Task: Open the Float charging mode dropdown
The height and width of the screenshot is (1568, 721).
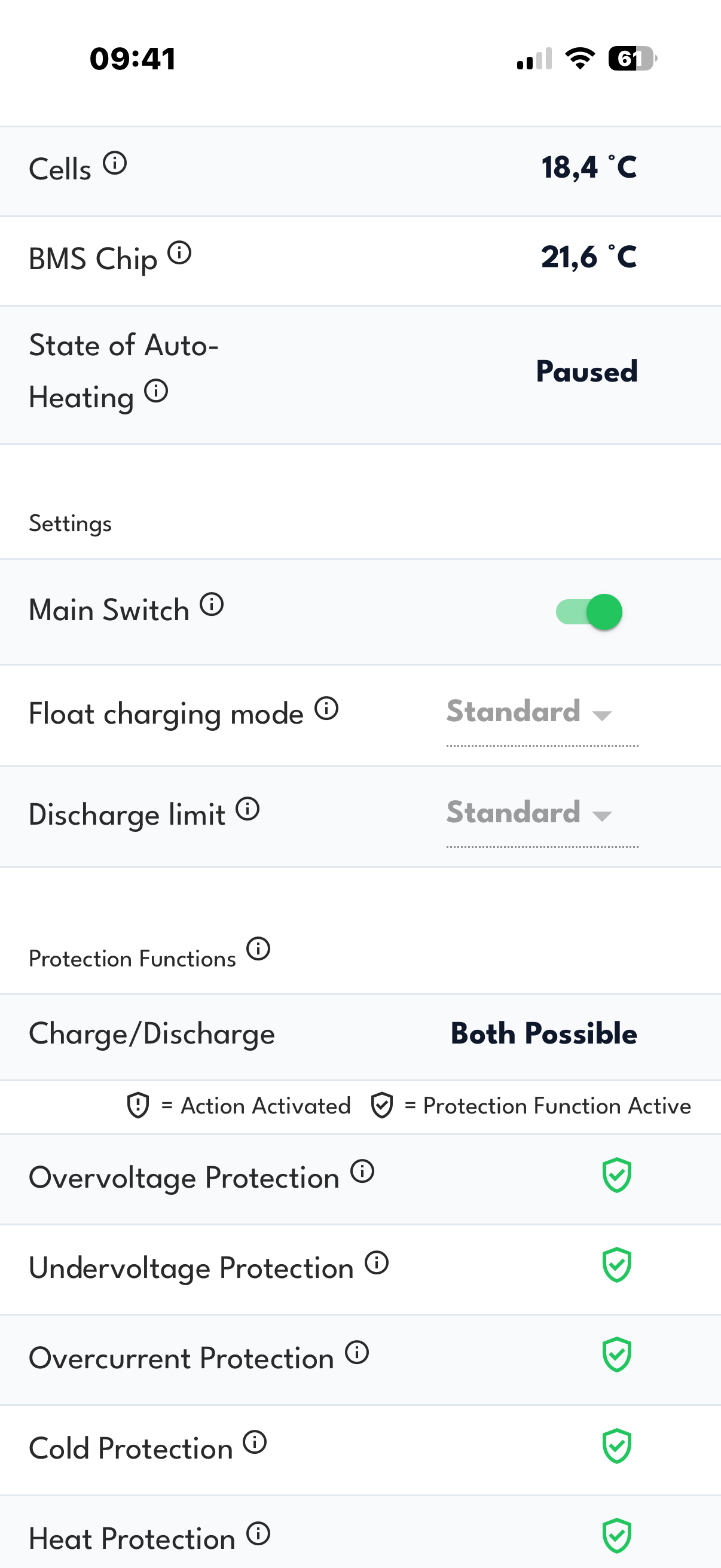Action: point(542,712)
